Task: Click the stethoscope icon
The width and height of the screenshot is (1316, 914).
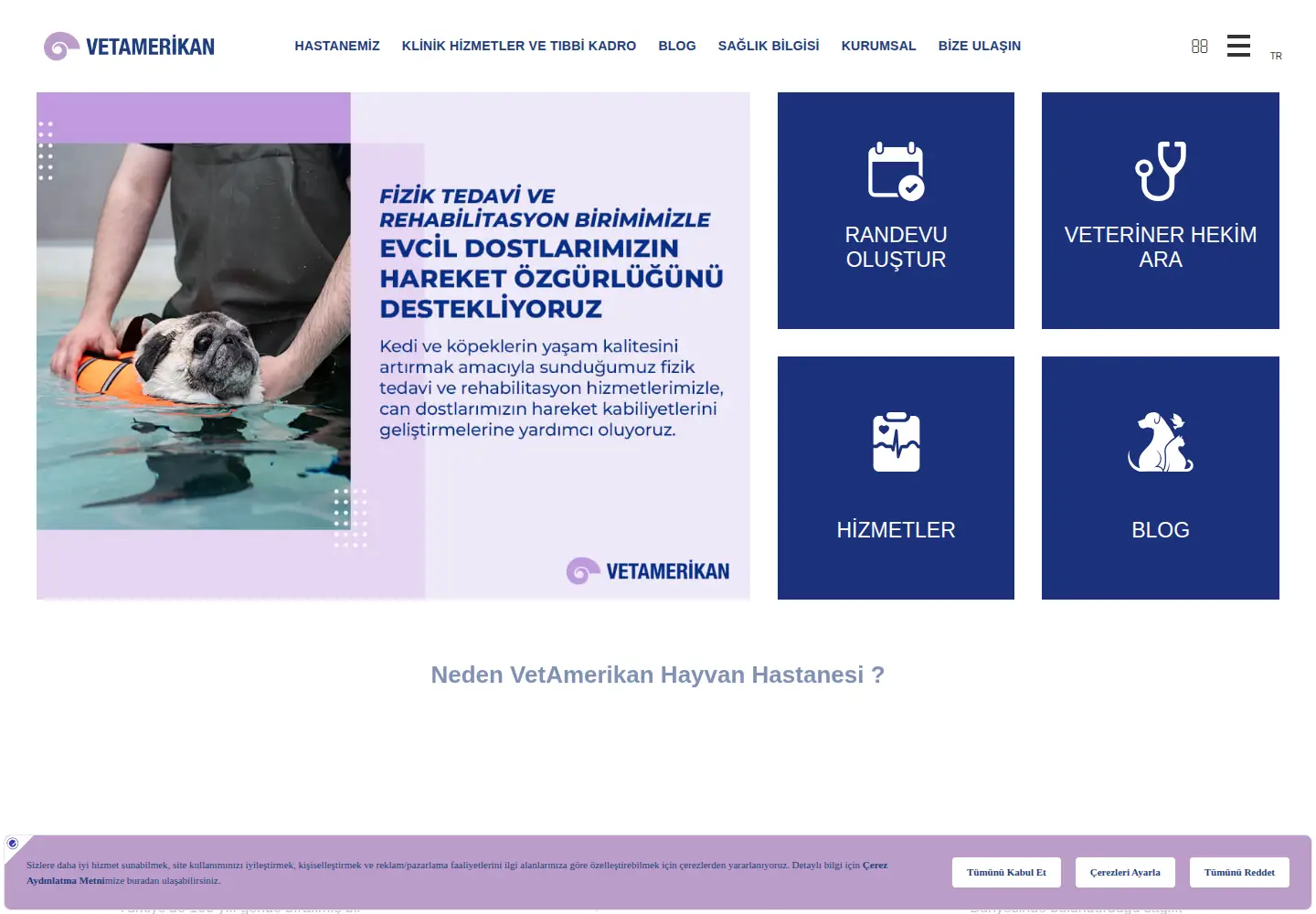Action: click(1161, 171)
